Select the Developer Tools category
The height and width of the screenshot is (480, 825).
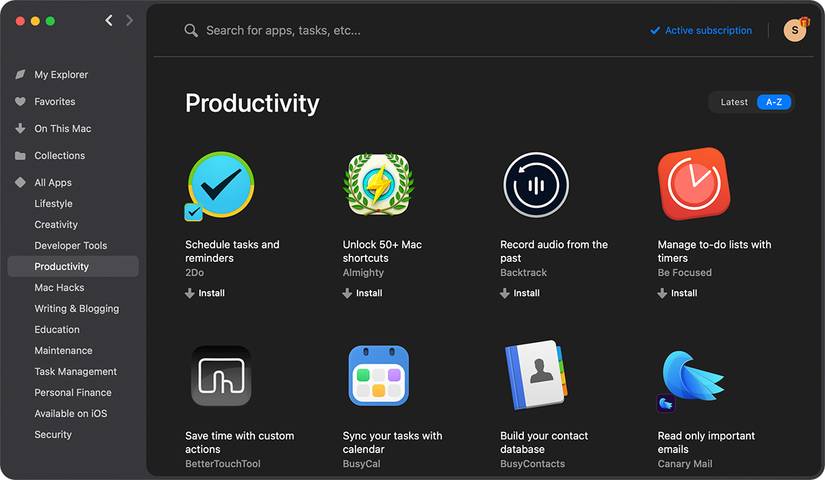click(x=71, y=246)
